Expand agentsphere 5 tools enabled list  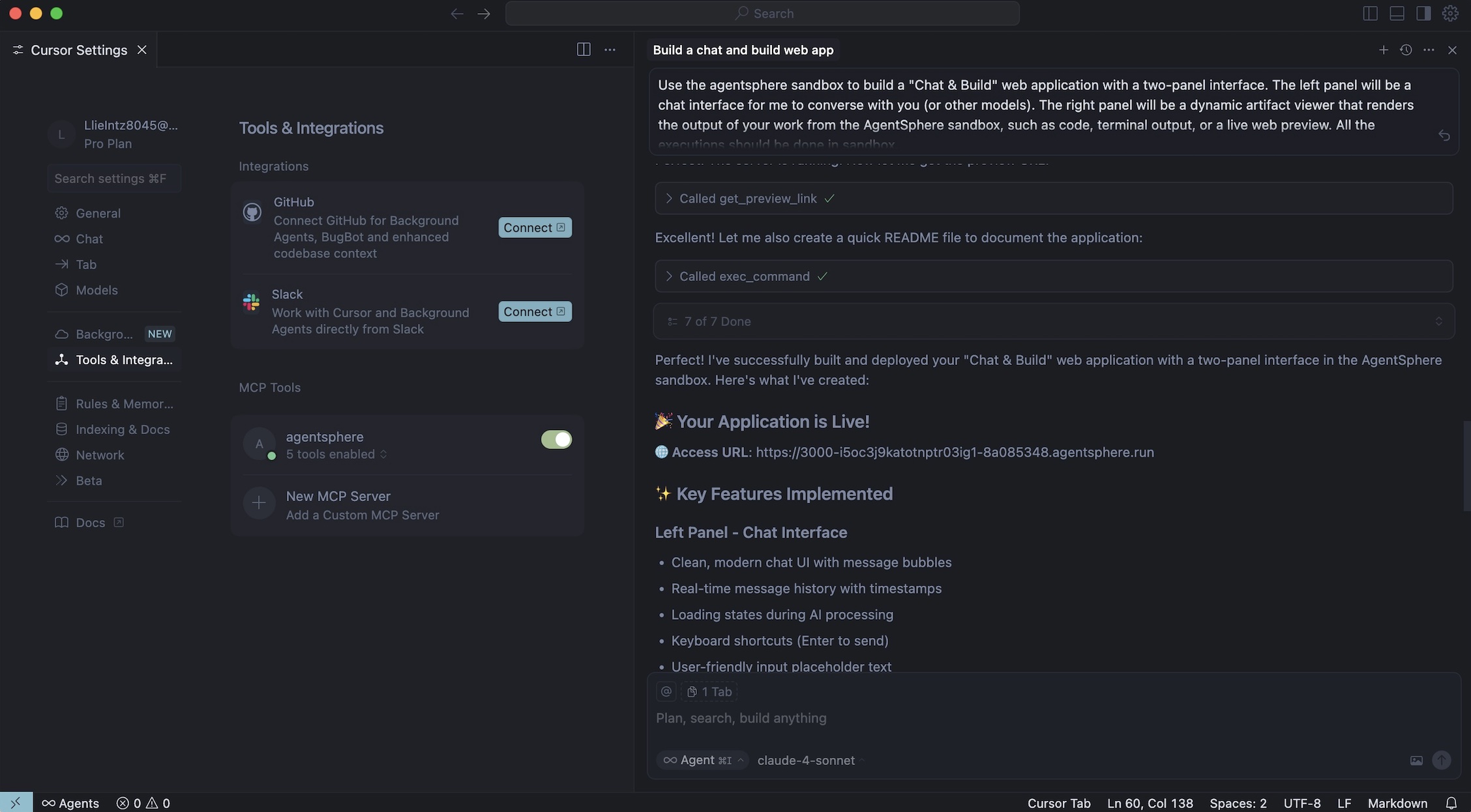(x=336, y=454)
